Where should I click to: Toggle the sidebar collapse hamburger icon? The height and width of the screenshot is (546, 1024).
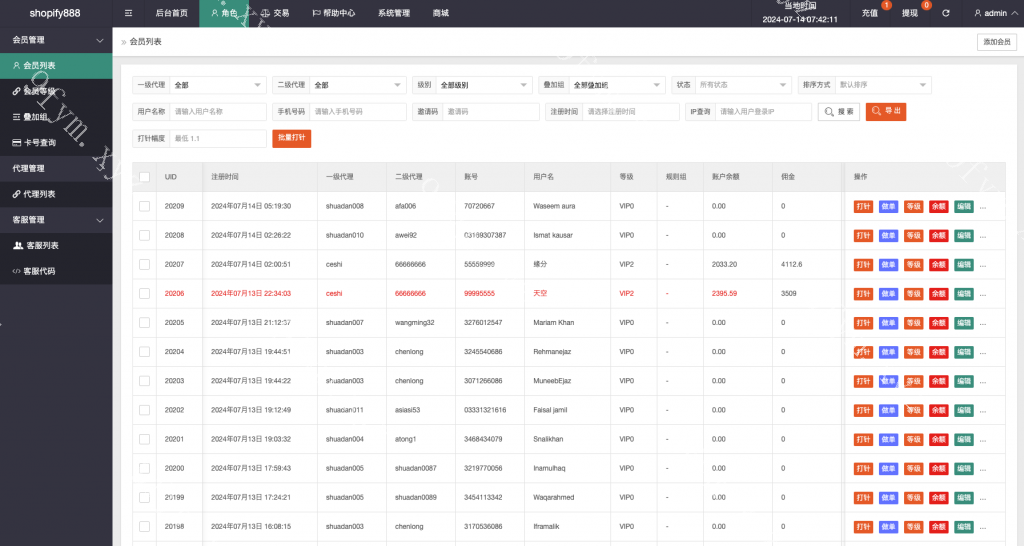coord(128,13)
